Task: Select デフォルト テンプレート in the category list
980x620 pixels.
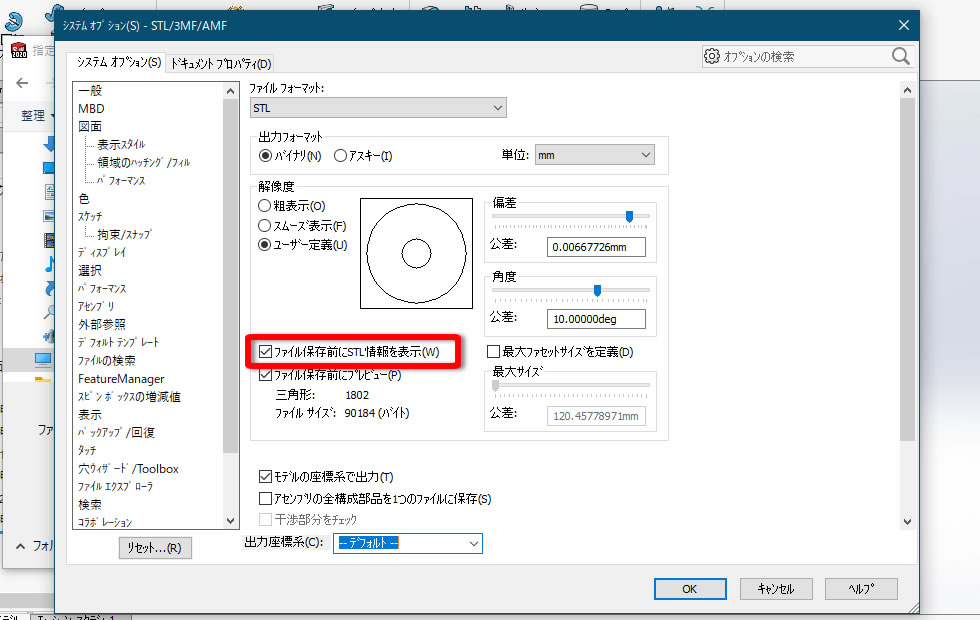Action: [119, 342]
